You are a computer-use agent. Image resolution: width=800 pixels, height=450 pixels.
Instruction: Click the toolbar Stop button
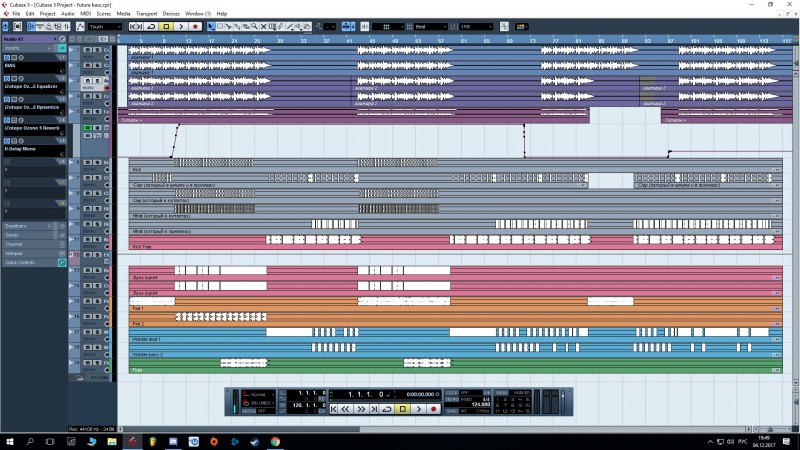[x=166, y=27]
